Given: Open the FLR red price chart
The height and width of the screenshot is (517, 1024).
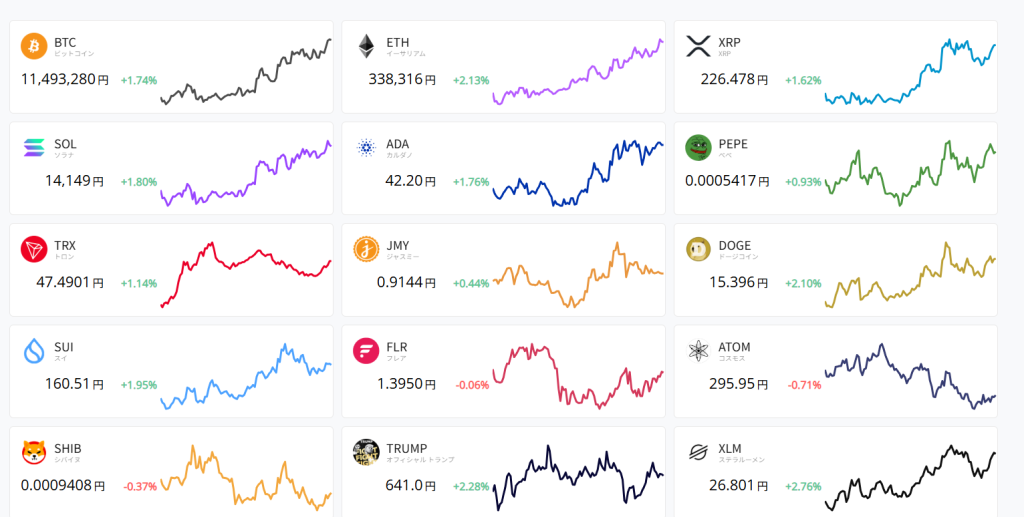Looking at the screenshot, I should click(578, 377).
